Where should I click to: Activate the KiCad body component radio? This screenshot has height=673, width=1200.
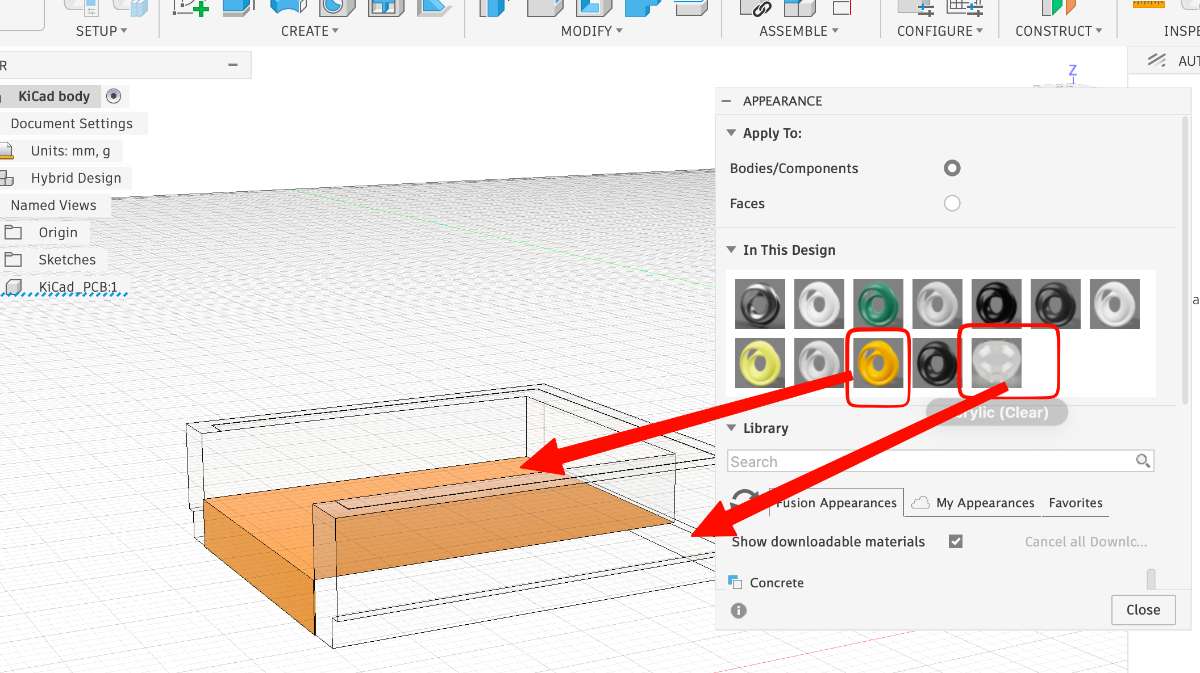[x=113, y=96]
